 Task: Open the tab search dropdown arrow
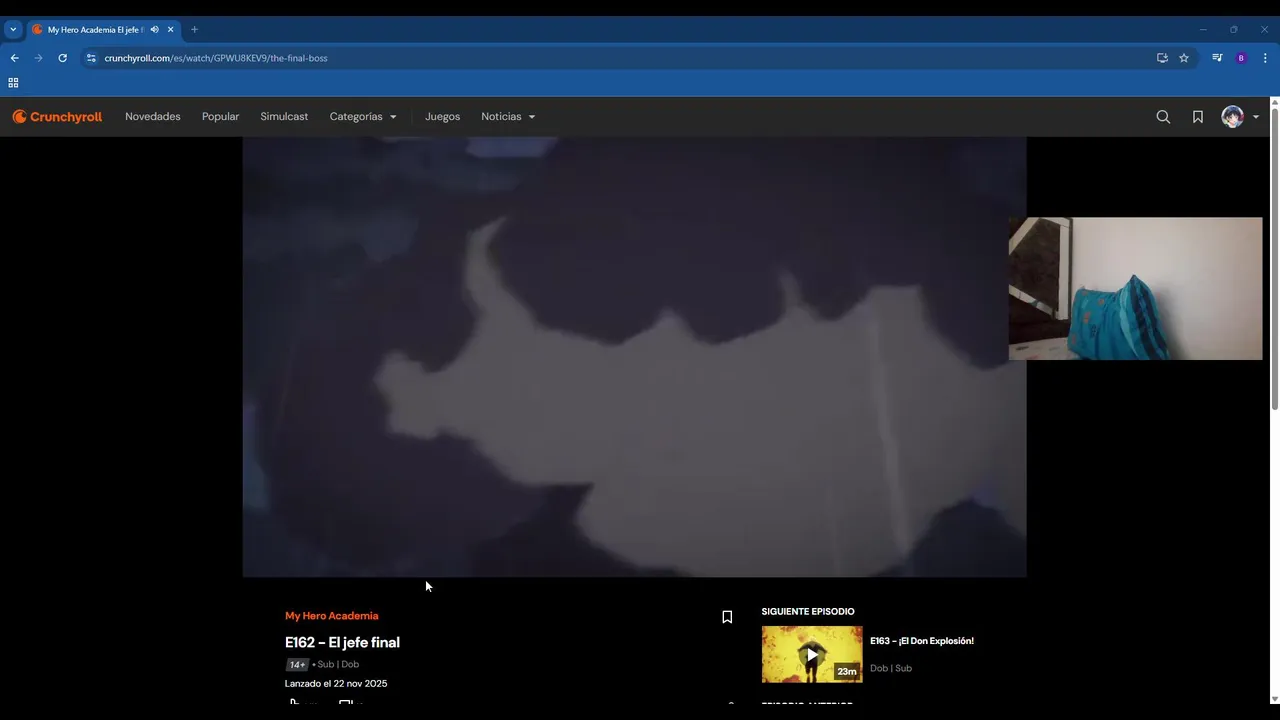(x=13, y=30)
